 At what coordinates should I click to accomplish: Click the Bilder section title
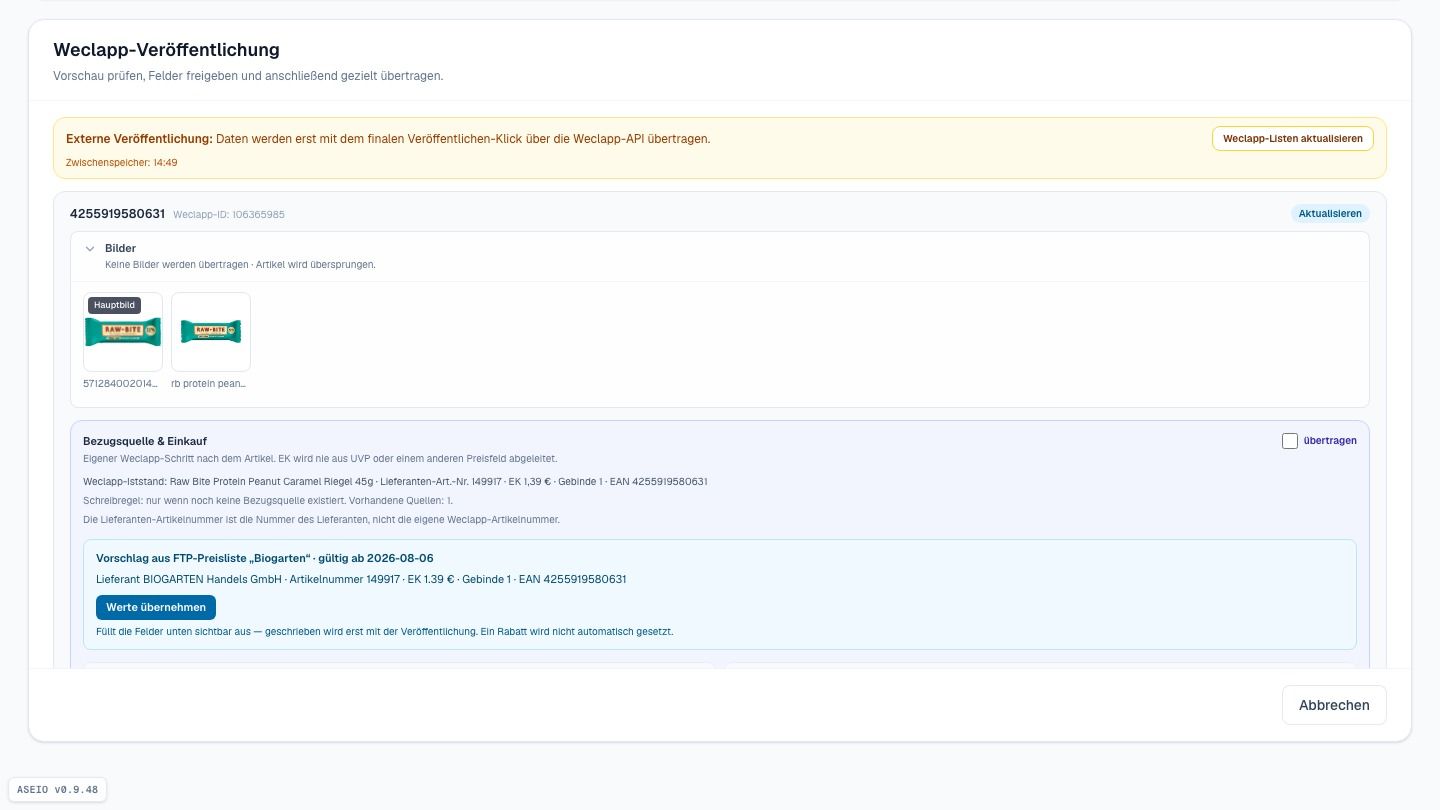pos(120,248)
